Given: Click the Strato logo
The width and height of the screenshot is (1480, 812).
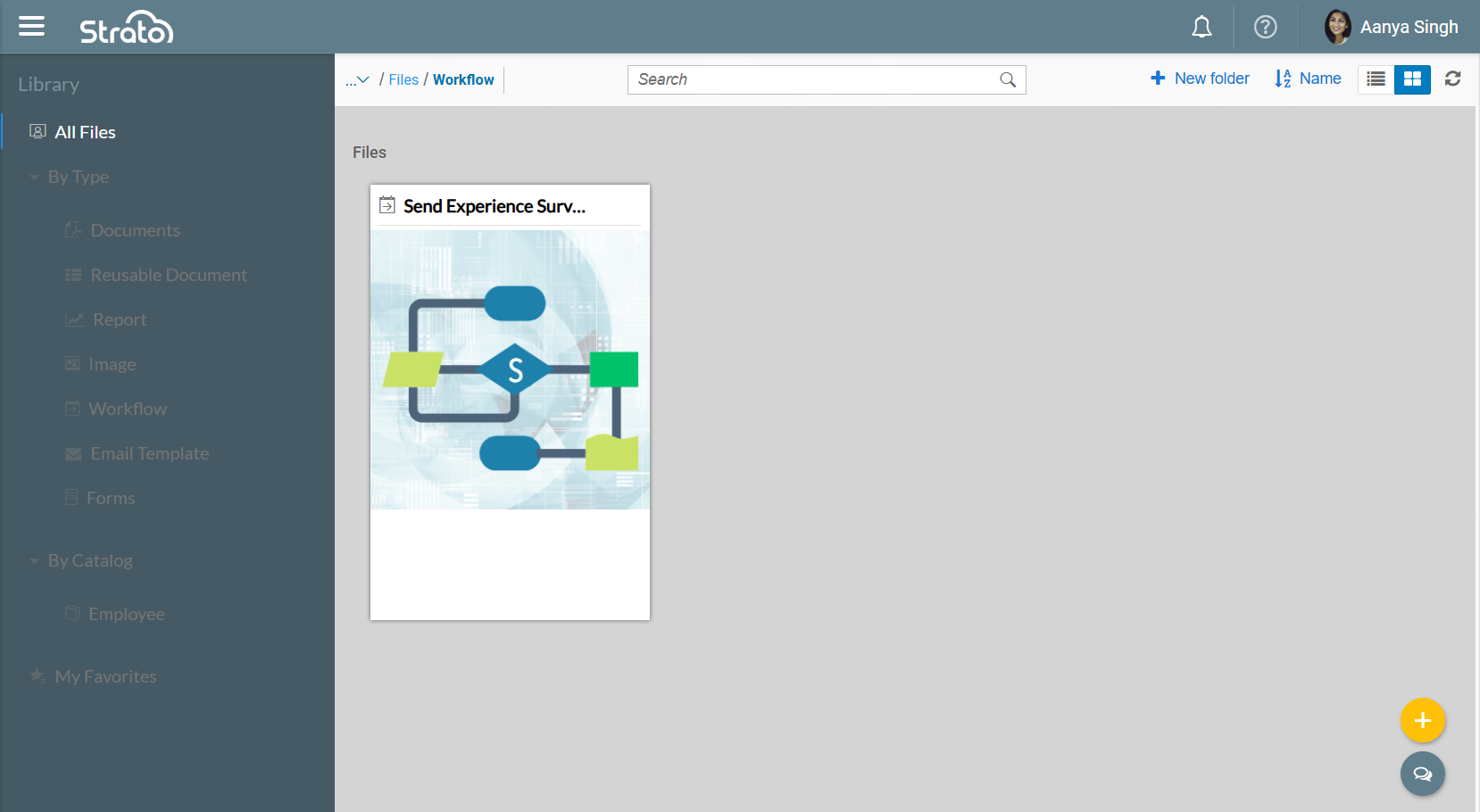Looking at the screenshot, I should pos(127,28).
